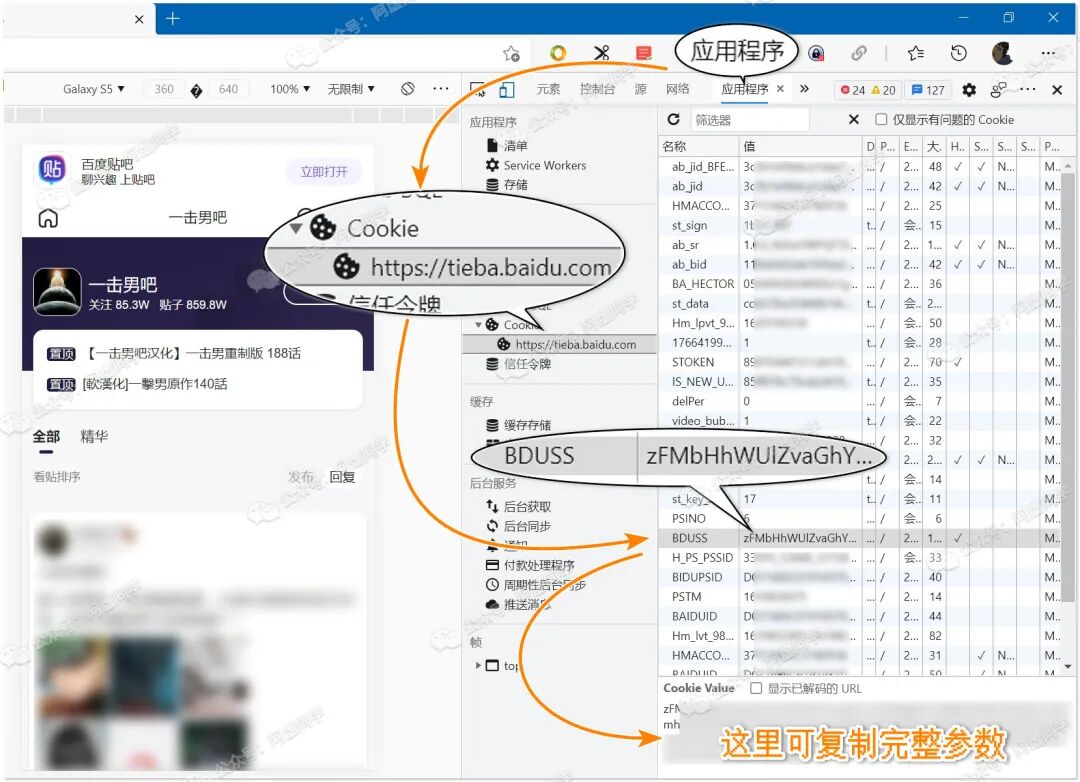Add this page to favorites
This screenshot has width=1080, height=782.
511,53
